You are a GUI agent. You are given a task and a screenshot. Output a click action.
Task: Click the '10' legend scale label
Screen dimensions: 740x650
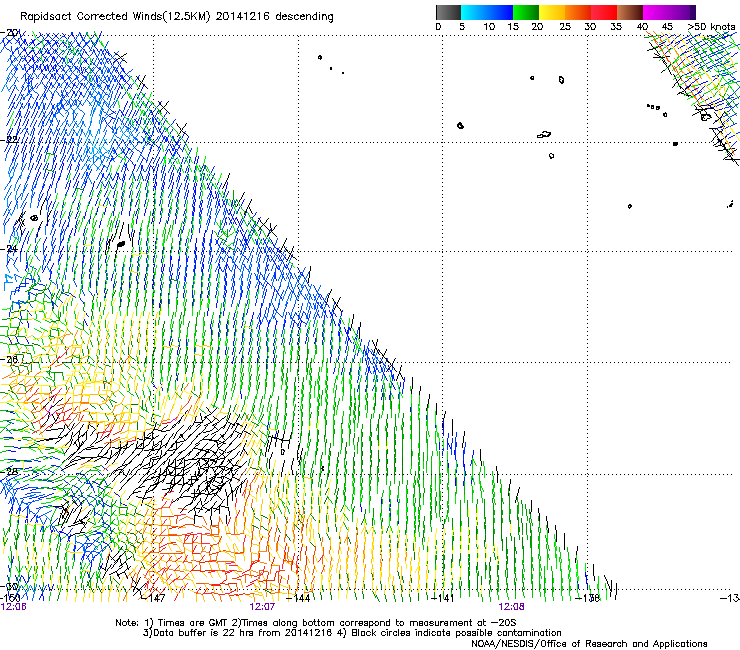(489, 27)
